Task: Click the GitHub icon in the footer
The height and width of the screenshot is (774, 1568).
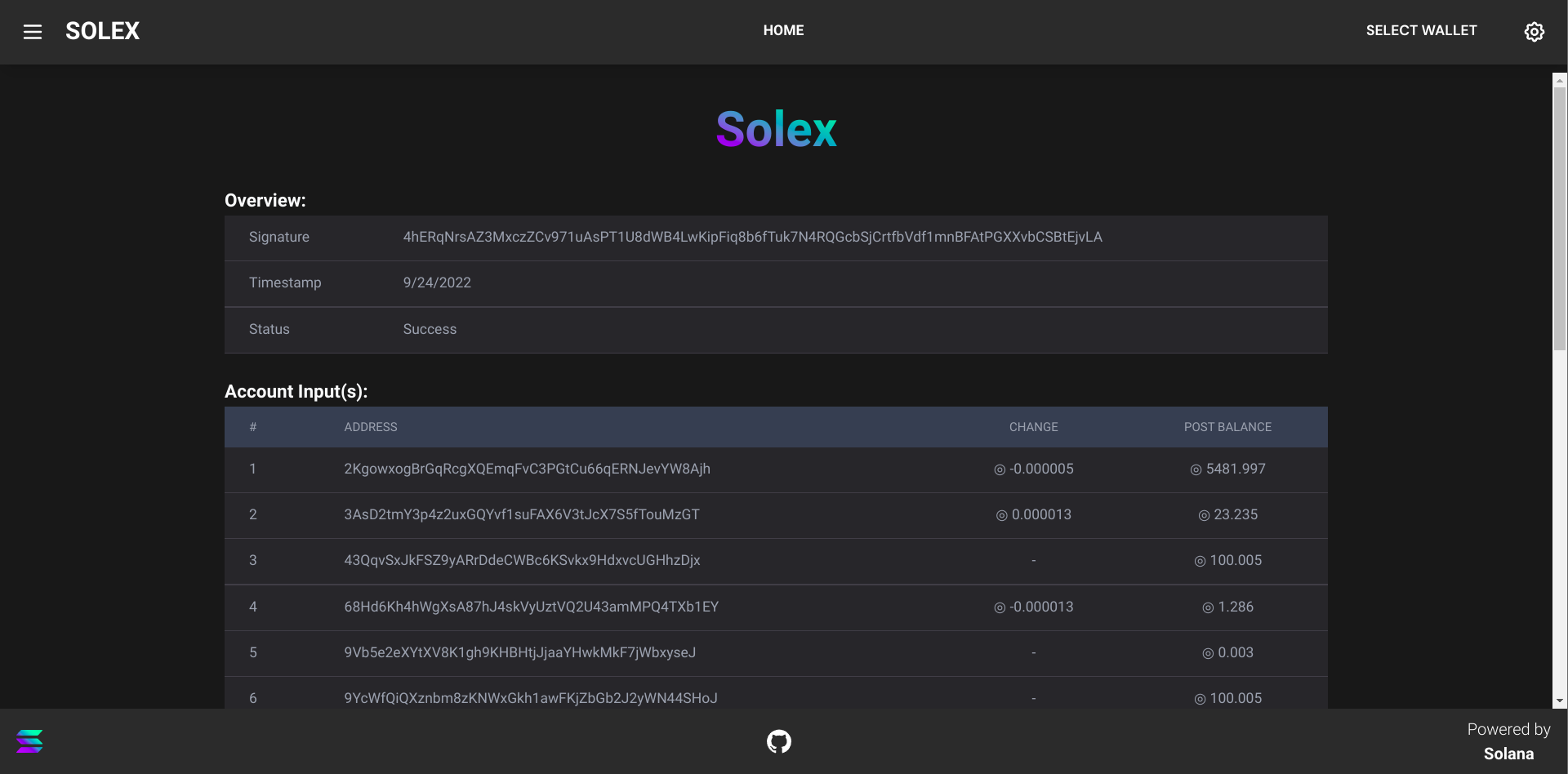Action: tap(779, 741)
